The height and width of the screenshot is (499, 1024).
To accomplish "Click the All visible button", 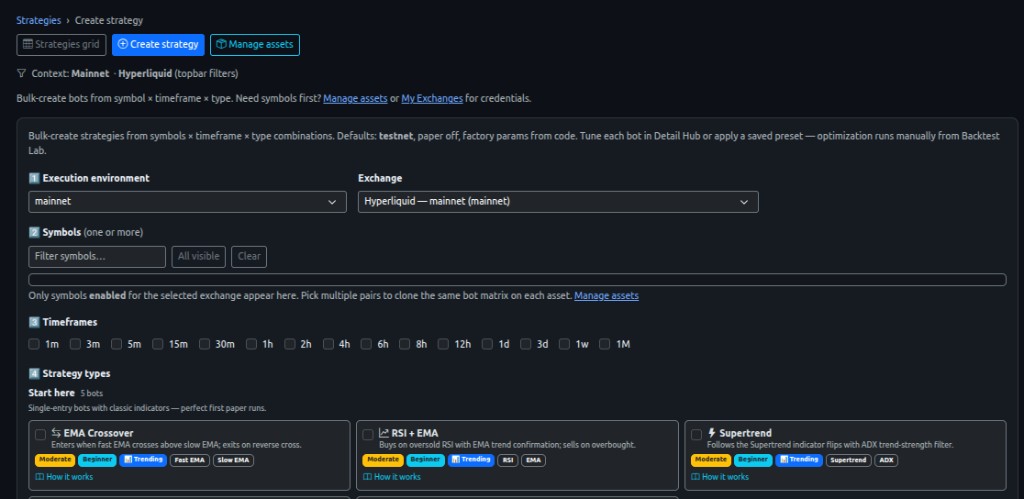I will pos(199,257).
